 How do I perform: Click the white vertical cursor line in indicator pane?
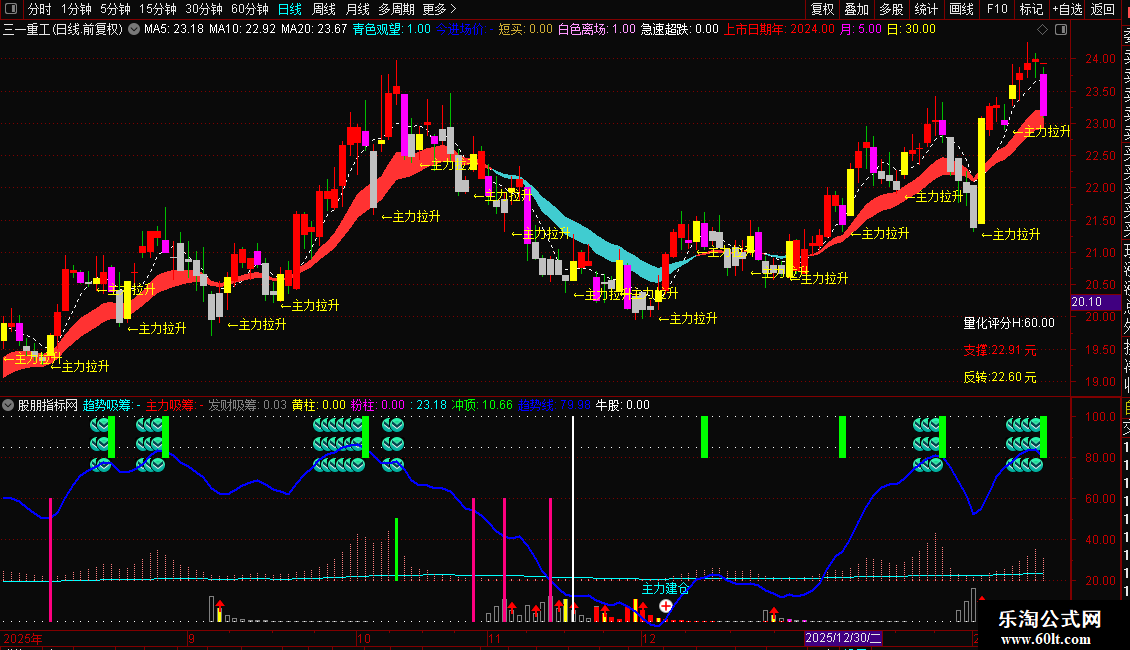573,519
